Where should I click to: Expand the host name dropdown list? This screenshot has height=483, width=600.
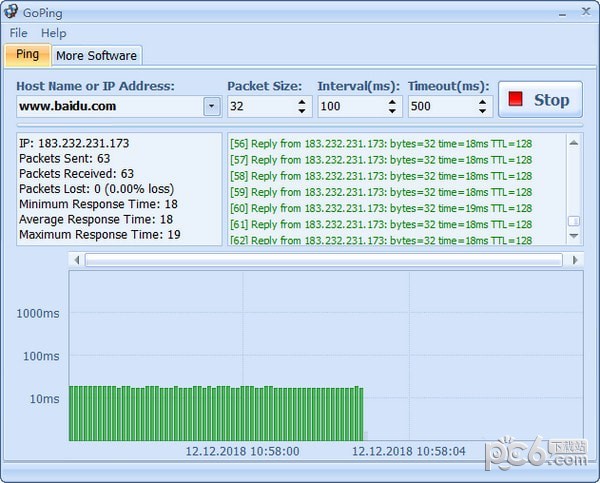click(x=212, y=106)
